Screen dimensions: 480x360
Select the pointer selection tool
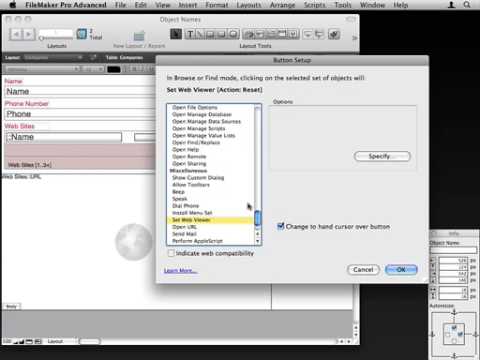point(176,34)
